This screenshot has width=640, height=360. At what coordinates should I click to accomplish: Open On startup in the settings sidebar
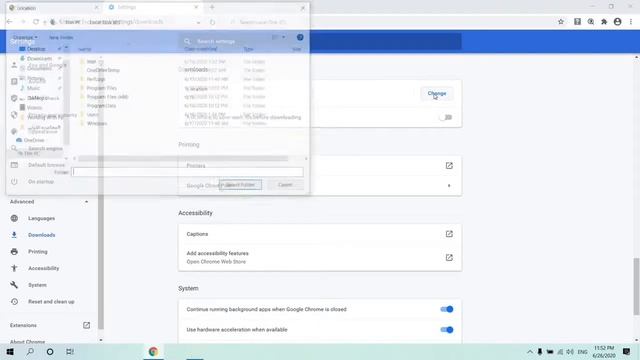click(41, 182)
